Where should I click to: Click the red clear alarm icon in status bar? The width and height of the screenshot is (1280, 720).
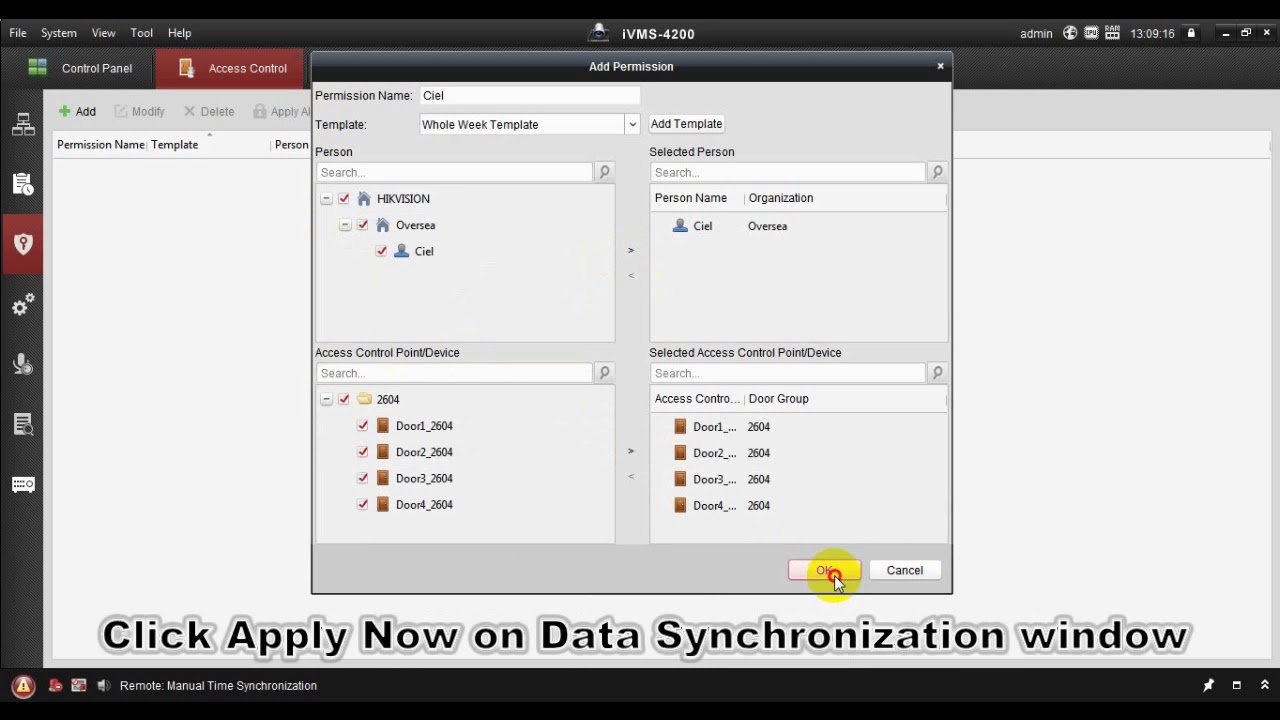pos(55,686)
